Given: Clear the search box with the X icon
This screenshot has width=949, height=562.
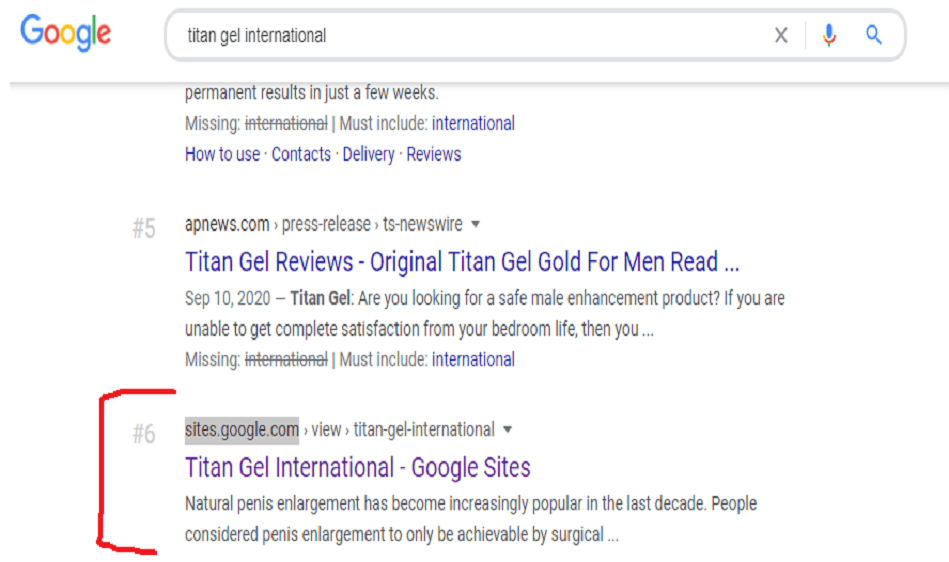Looking at the screenshot, I should point(781,36).
